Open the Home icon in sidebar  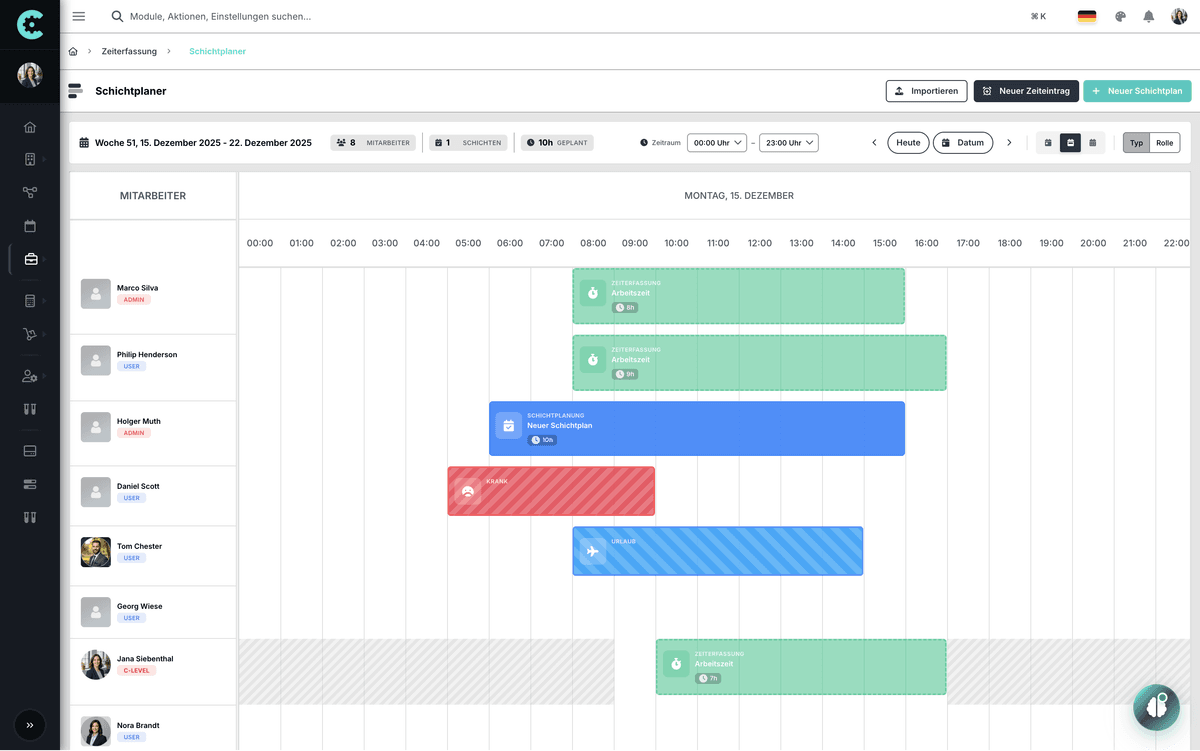click(30, 127)
